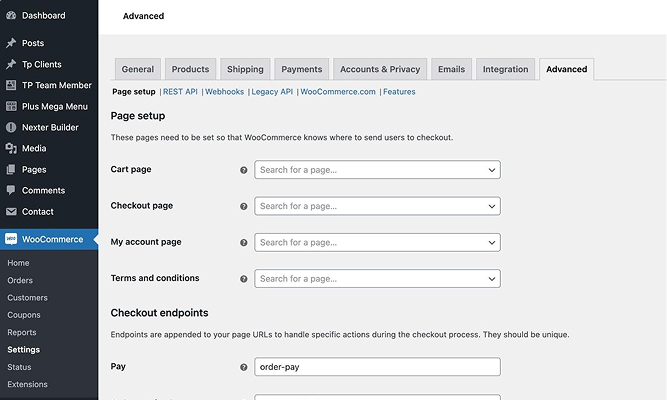Click the Tp Clients pushpin icon

[11, 64]
